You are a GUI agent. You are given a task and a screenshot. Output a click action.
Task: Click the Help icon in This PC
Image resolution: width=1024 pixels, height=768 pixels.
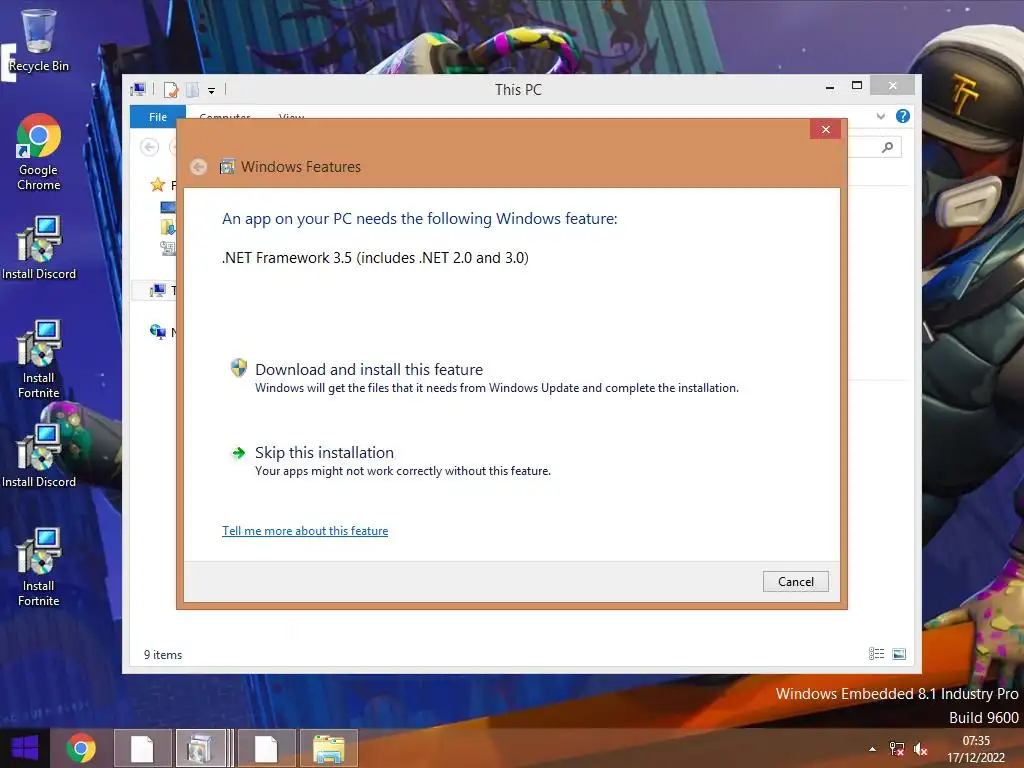click(x=903, y=116)
